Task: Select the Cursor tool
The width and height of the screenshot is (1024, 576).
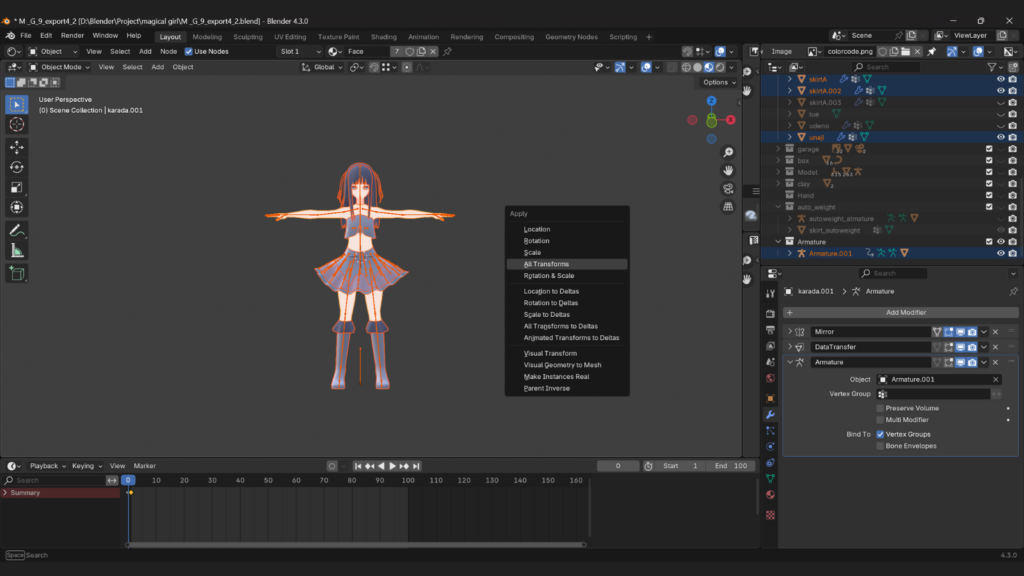Action: pyautogui.click(x=17, y=124)
